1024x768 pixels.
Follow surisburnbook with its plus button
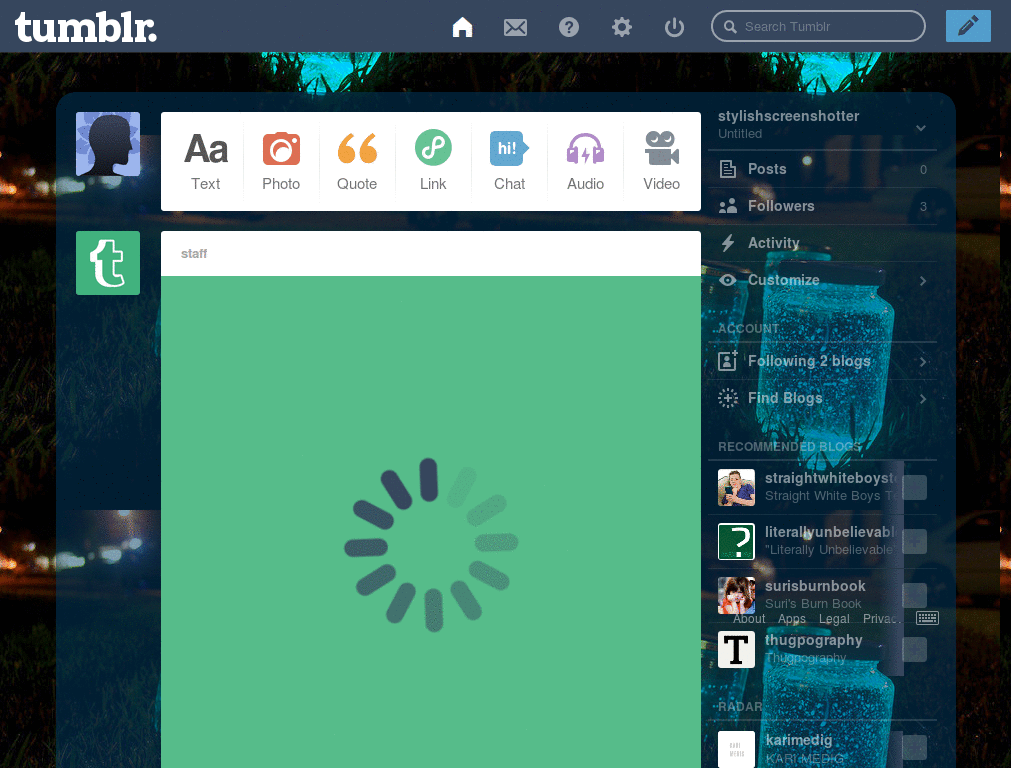point(914,596)
